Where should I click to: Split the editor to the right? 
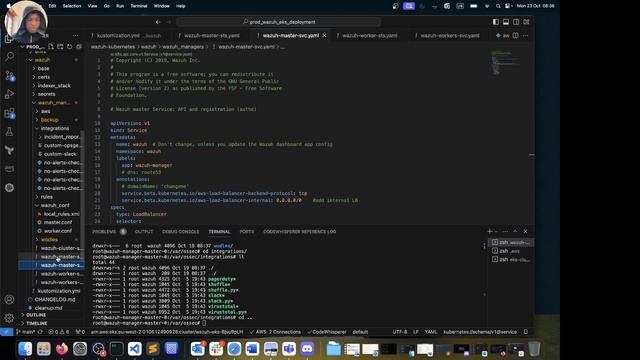tap(516, 36)
